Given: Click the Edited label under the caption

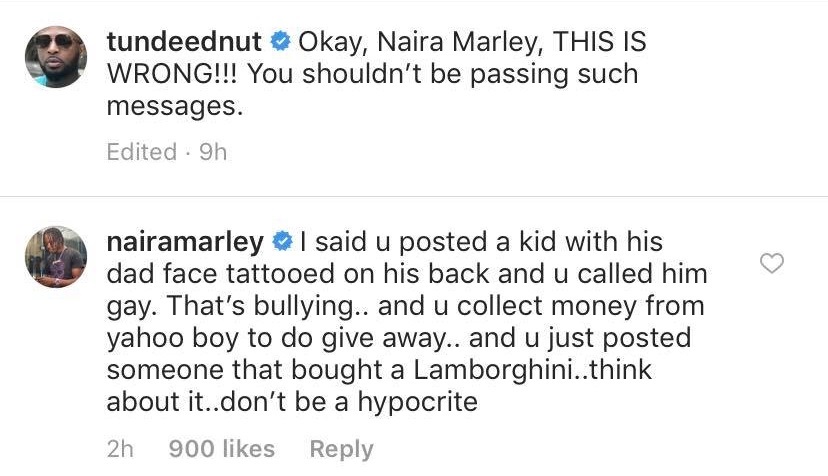Looking at the screenshot, I should 141,151.
